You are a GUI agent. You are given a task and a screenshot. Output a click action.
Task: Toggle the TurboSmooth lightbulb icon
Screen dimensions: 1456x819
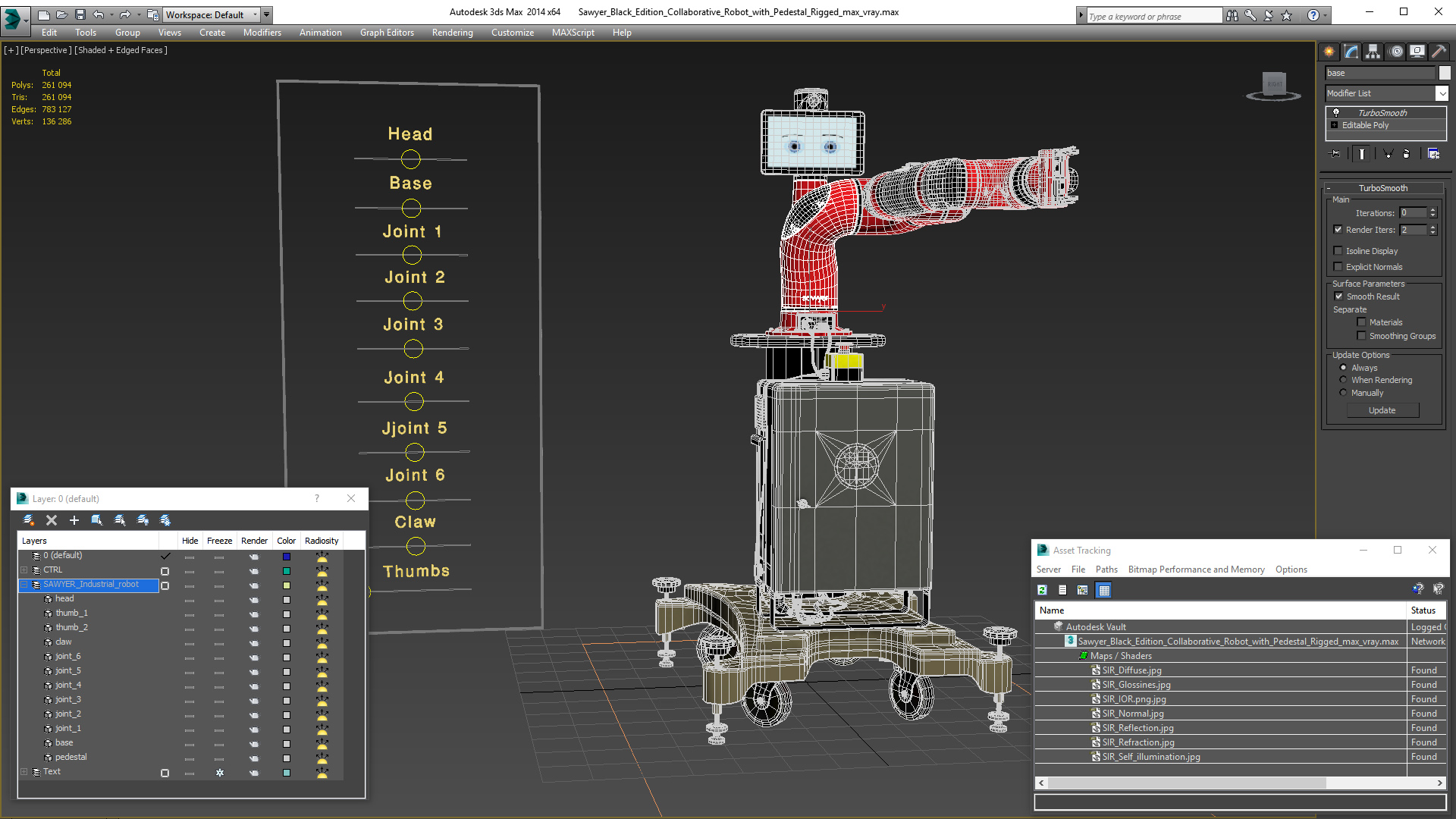pos(1336,112)
